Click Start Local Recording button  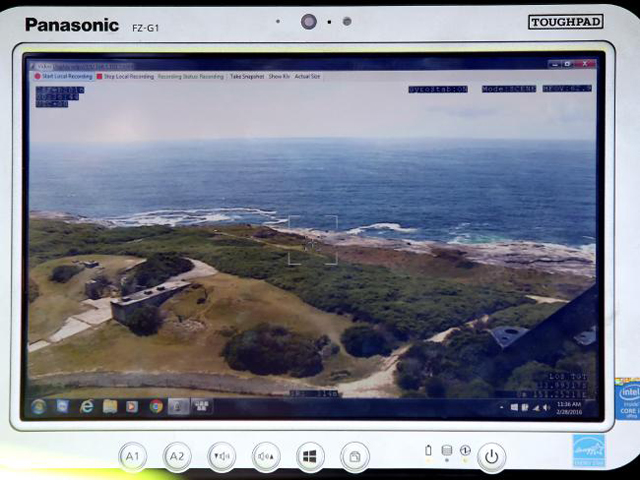[x=63, y=76]
